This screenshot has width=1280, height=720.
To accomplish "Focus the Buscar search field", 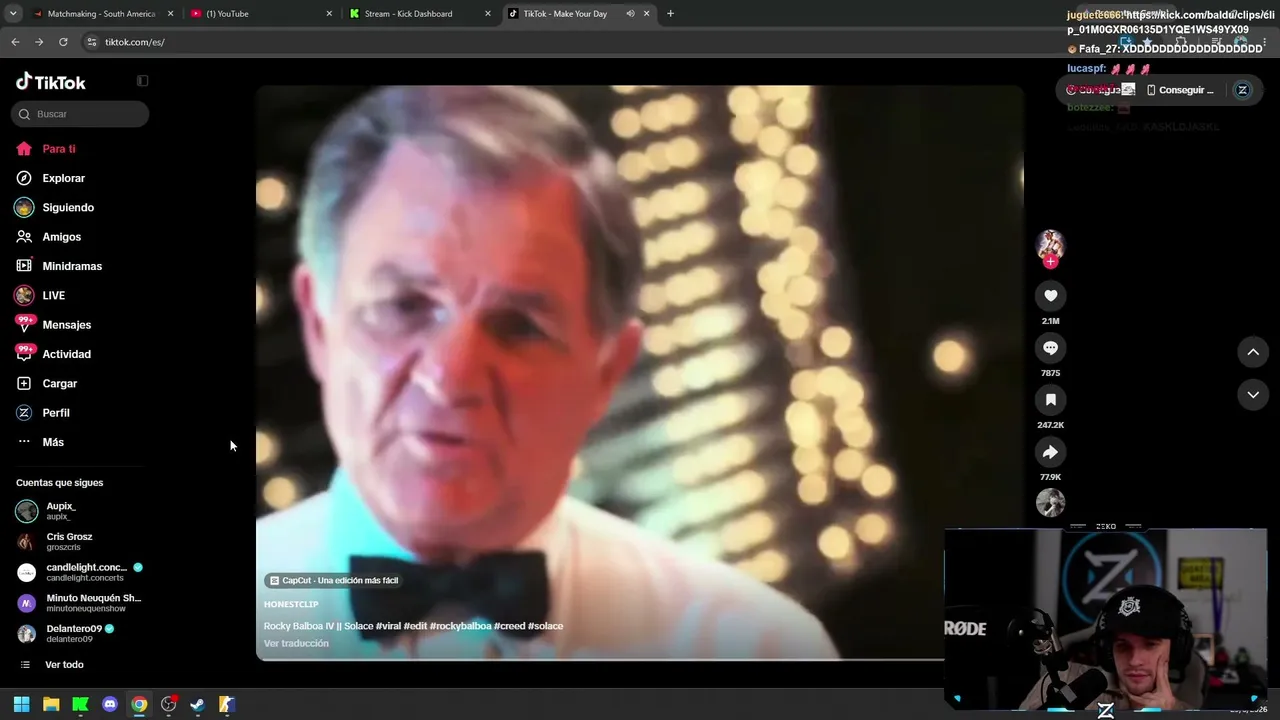I will click(x=80, y=114).
